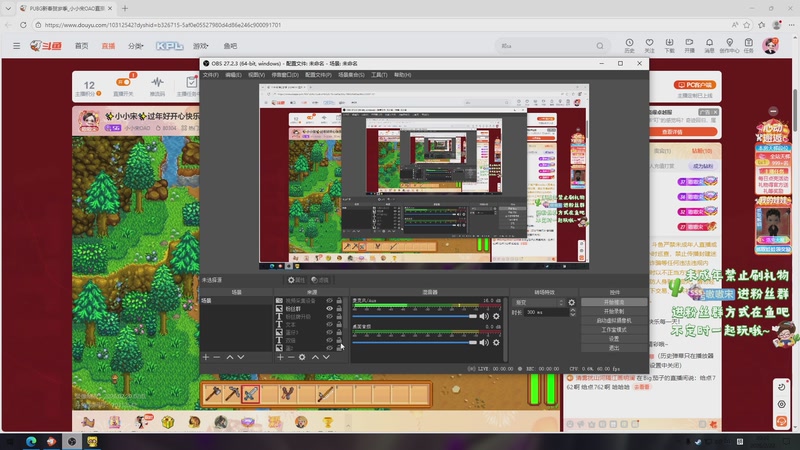Open OBS Studio from the taskbar
This screenshot has width=800, height=450.
point(72,441)
